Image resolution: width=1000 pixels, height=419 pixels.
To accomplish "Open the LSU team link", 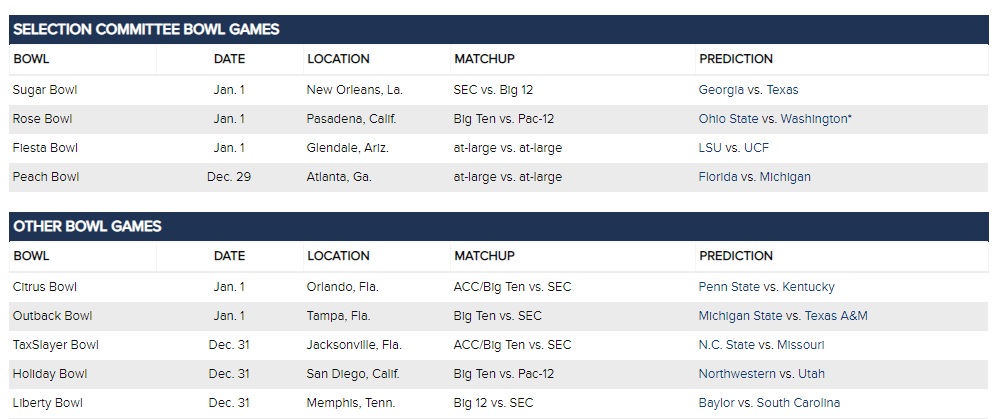I will 710,148.
